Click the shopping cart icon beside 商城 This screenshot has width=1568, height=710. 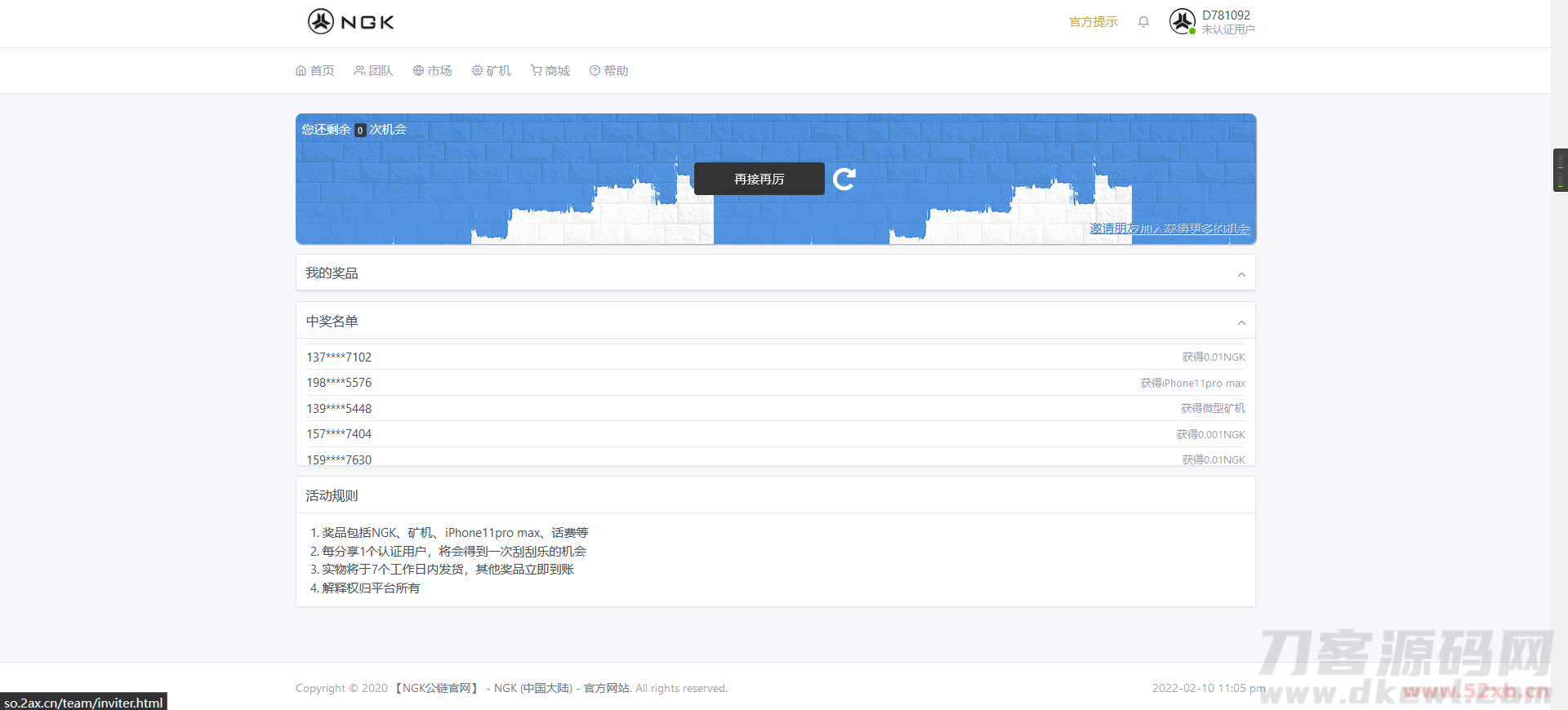point(536,71)
